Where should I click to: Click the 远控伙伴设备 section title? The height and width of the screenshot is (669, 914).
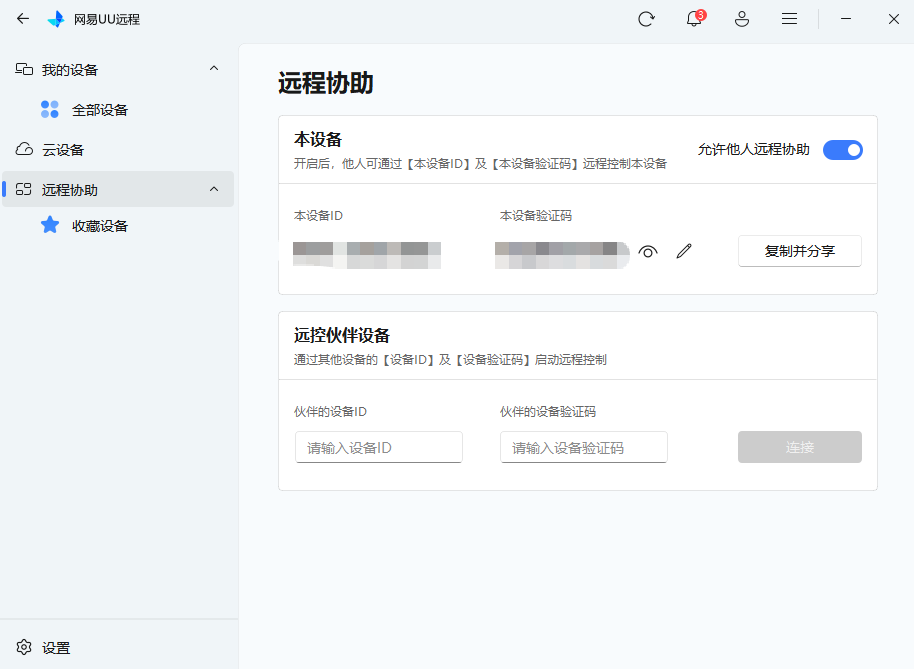[342, 335]
